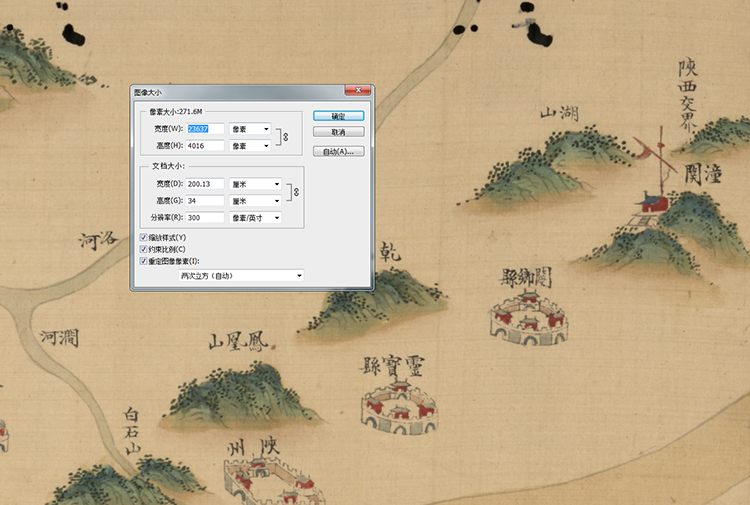Click the chain link icon beside document size

(296, 192)
